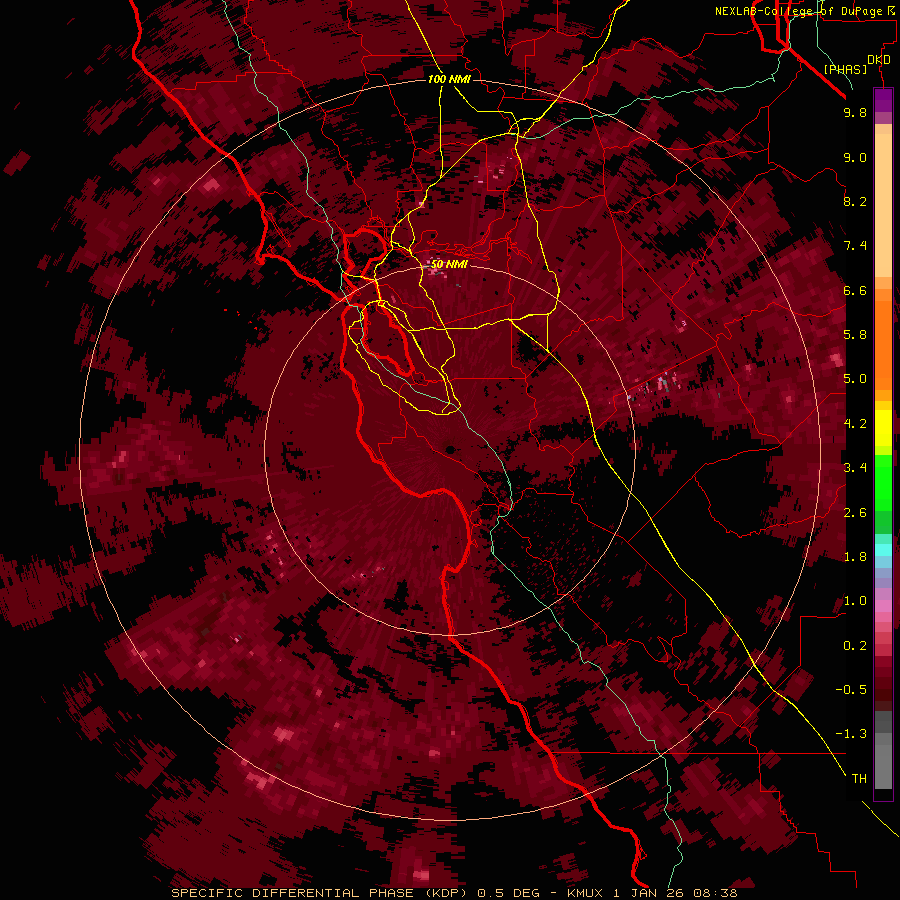Click the TH threshold label on the scale
This screenshot has width=900, height=900.
pos(859,779)
